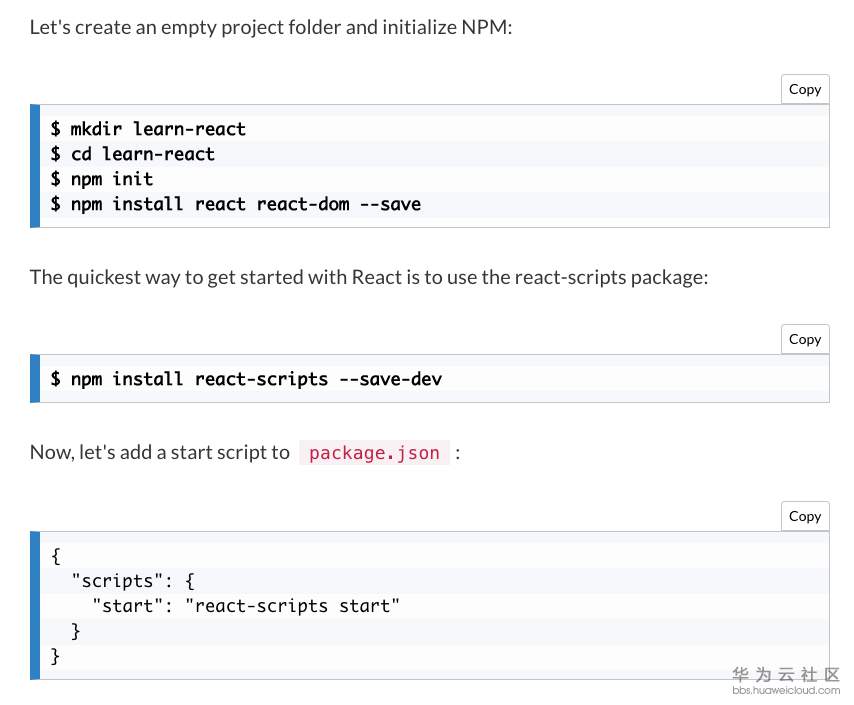
Task: Click the '$ npm init' code line
Action: pyautogui.click(x=102, y=179)
